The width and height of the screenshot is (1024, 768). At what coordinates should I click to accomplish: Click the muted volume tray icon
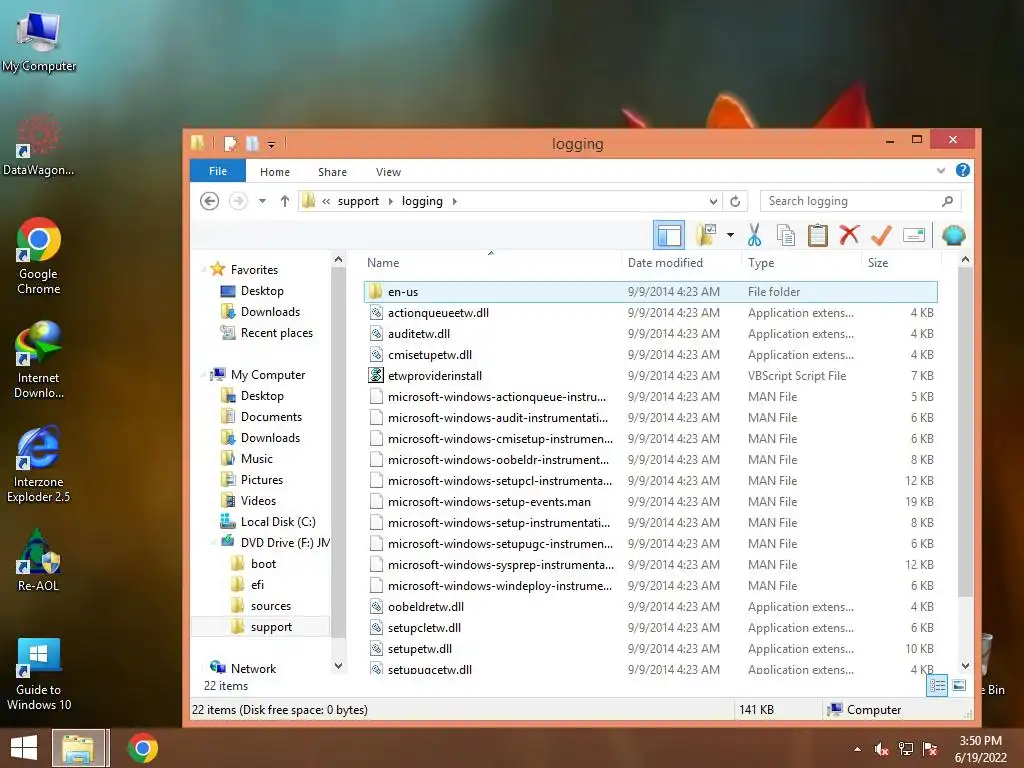point(882,749)
